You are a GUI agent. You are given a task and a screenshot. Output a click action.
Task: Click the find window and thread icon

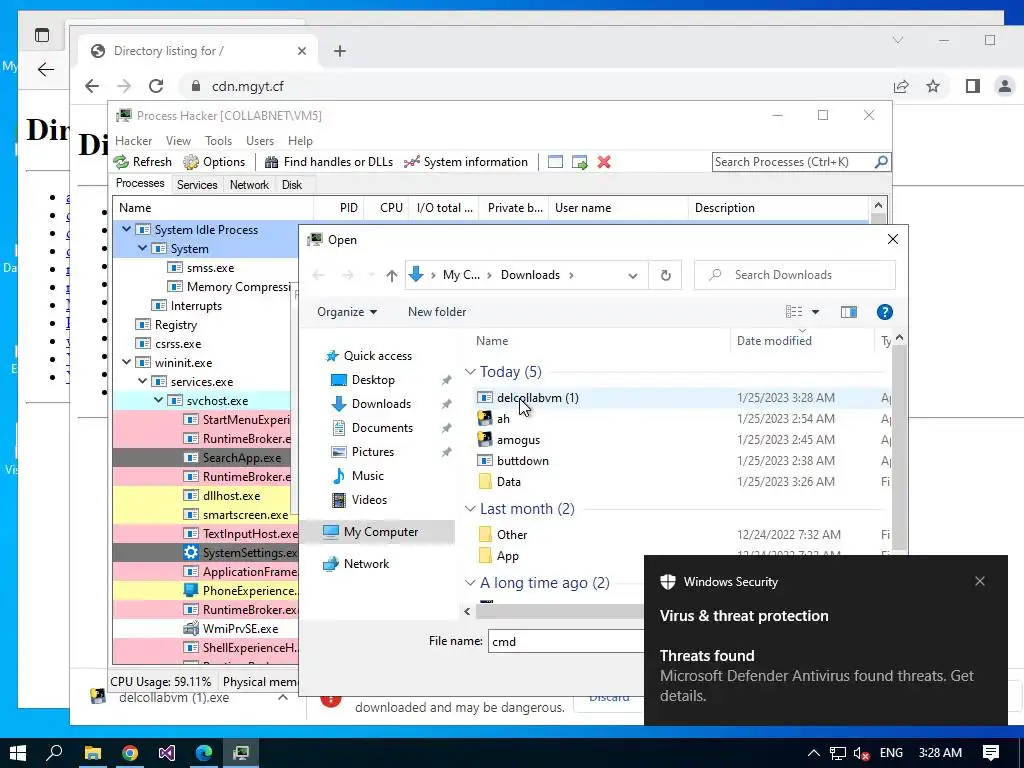click(x=579, y=162)
